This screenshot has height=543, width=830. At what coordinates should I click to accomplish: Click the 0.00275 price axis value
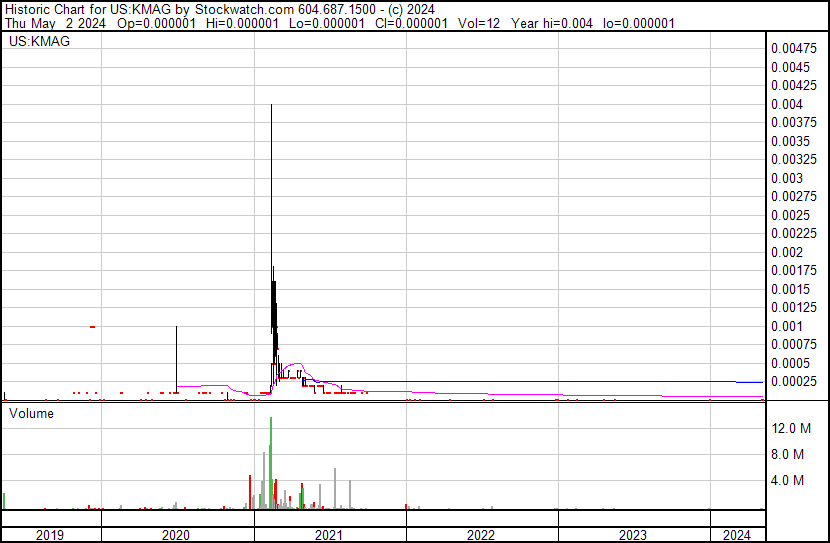pyautogui.click(x=794, y=196)
